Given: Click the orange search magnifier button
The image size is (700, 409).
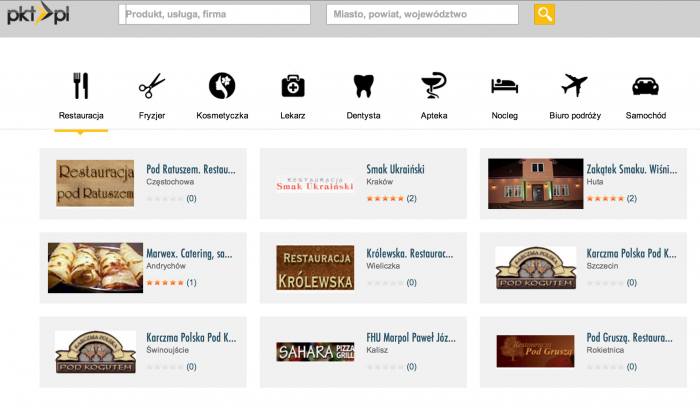Looking at the screenshot, I should tap(544, 14).
